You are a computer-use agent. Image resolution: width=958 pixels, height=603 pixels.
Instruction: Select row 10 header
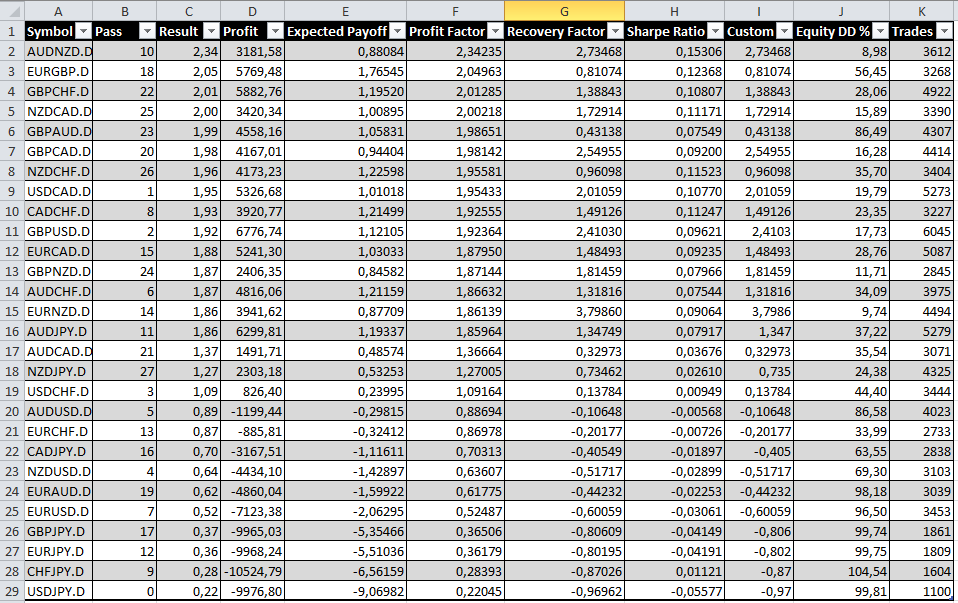pyautogui.click(x=12, y=211)
